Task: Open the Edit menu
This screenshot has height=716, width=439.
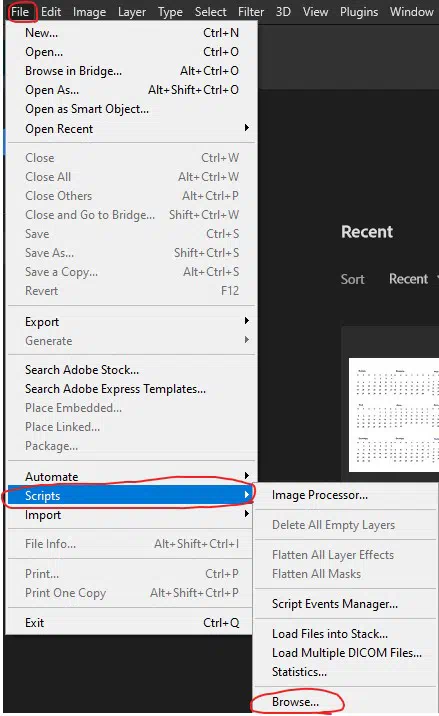Action: click(51, 11)
